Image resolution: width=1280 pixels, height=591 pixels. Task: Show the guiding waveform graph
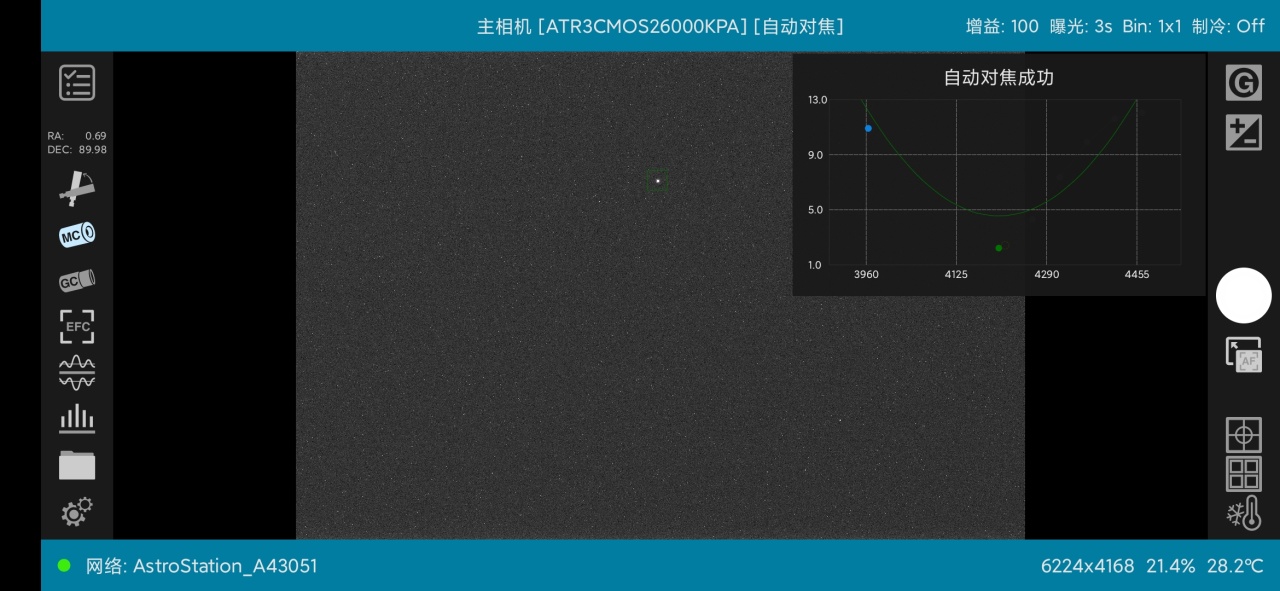(x=77, y=372)
